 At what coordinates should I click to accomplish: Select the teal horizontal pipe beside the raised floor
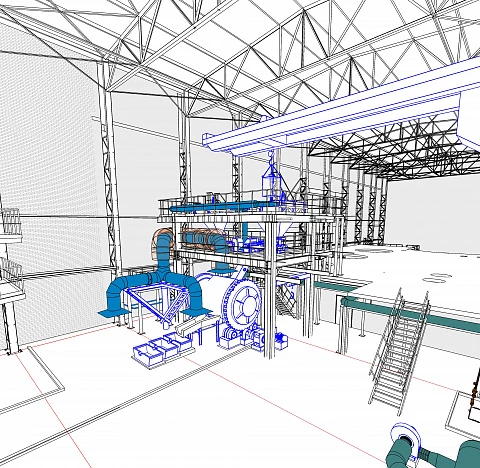(410, 313)
